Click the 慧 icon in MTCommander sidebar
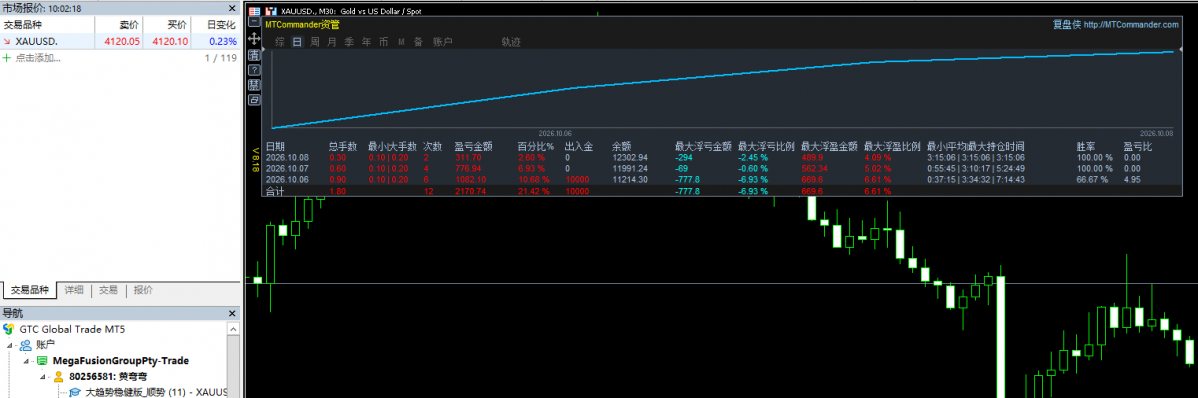1198x398 pixels. [x=254, y=84]
